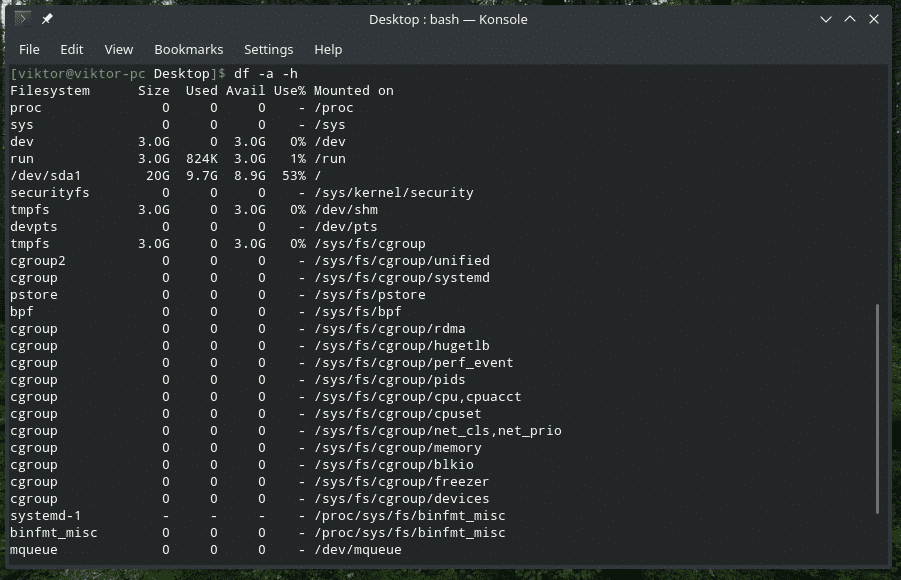Open the File menu
This screenshot has height=580, width=901.
(29, 49)
